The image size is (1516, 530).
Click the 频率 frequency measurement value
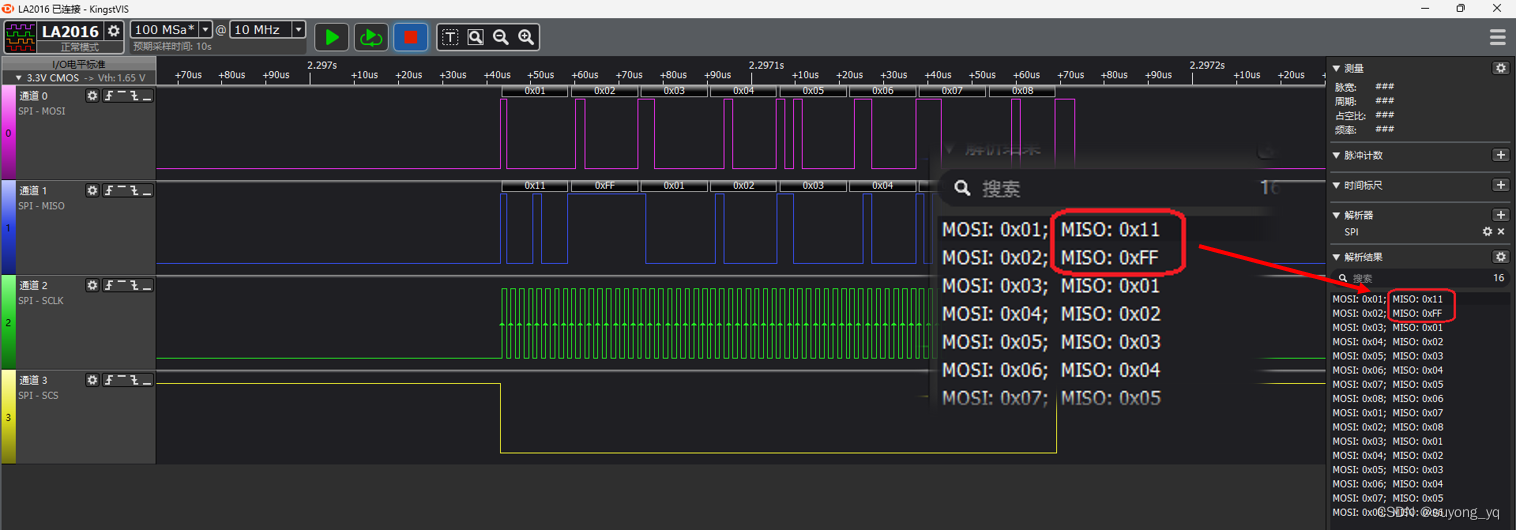tap(1385, 129)
